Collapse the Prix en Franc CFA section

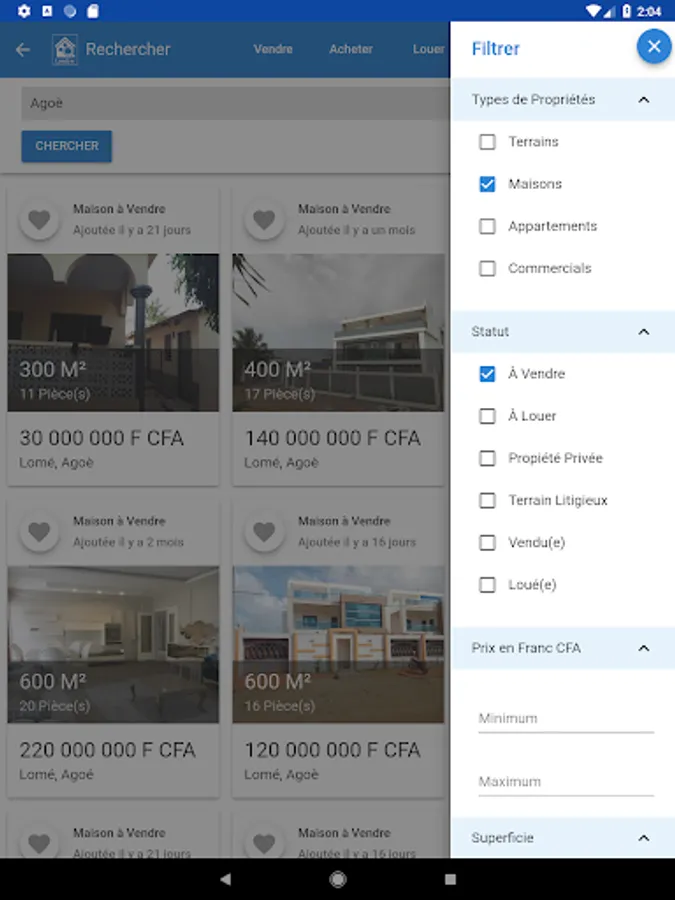point(643,648)
